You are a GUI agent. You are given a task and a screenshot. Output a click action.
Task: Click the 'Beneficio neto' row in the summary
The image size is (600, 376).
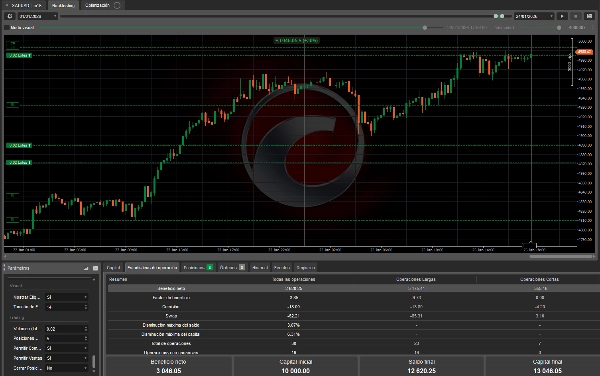coord(353,288)
